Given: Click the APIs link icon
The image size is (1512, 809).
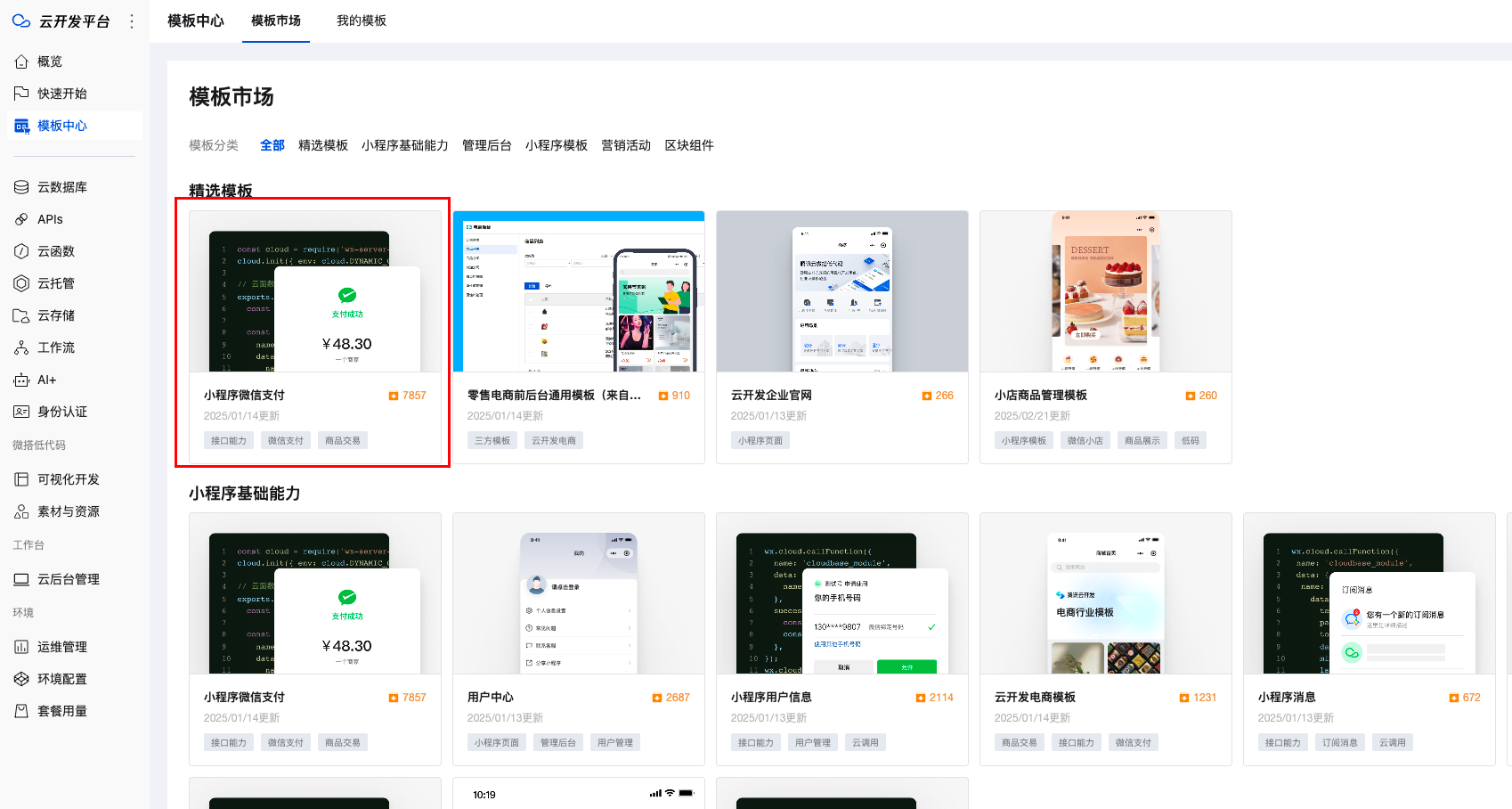Looking at the screenshot, I should point(21,219).
